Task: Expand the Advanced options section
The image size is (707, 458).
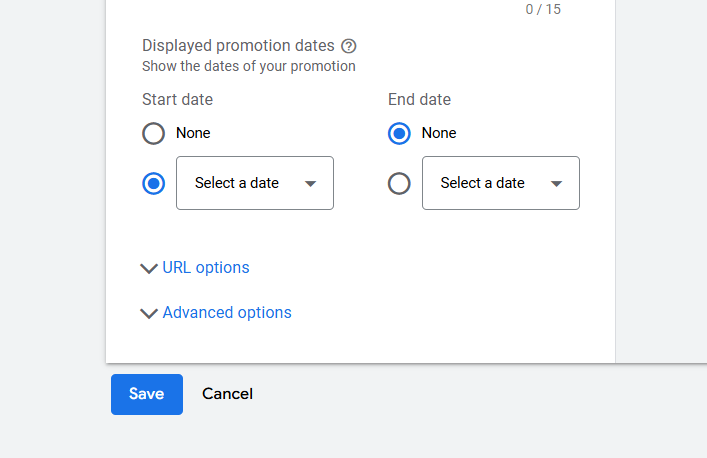Action: [x=227, y=313]
